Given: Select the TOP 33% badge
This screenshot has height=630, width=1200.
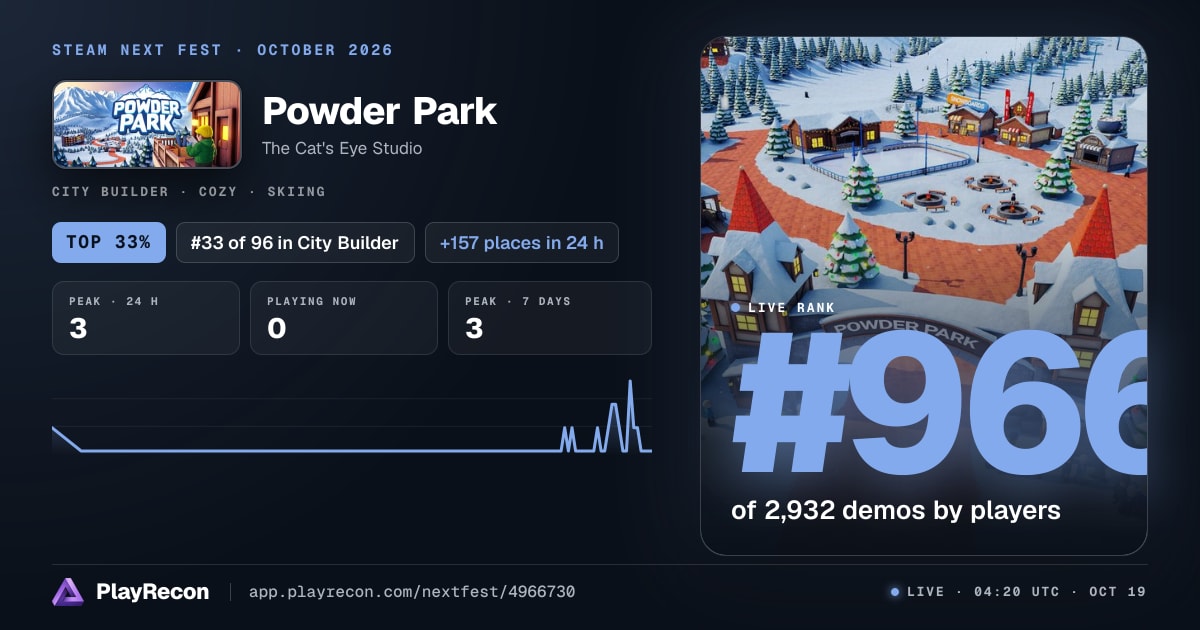Looking at the screenshot, I should click(x=109, y=242).
